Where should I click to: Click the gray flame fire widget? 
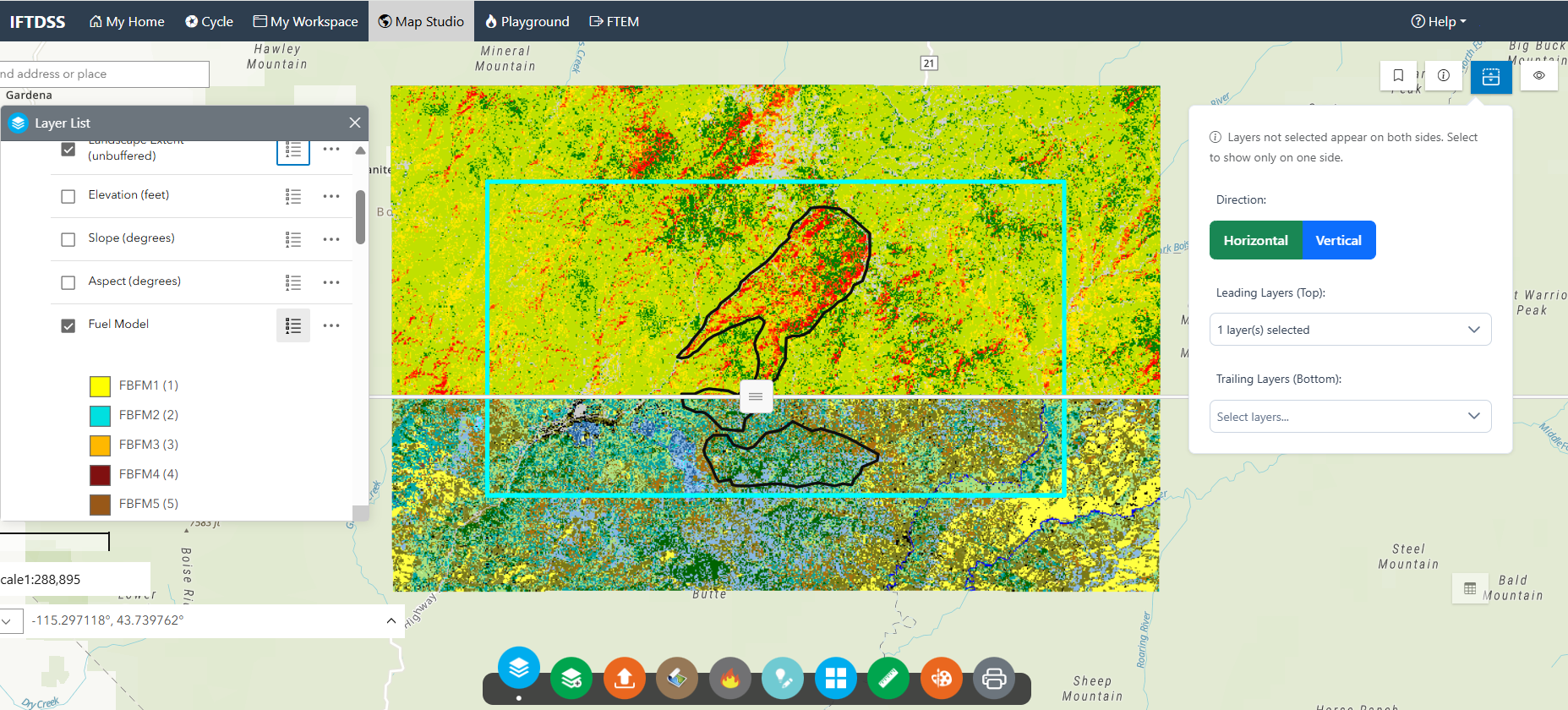(x=730, y=678)
